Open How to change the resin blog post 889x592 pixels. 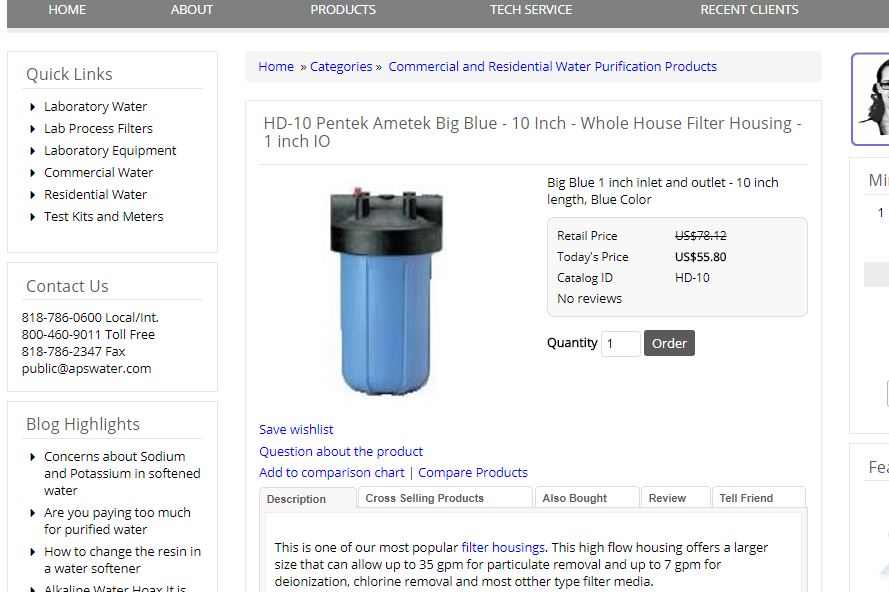pos(122,560)
